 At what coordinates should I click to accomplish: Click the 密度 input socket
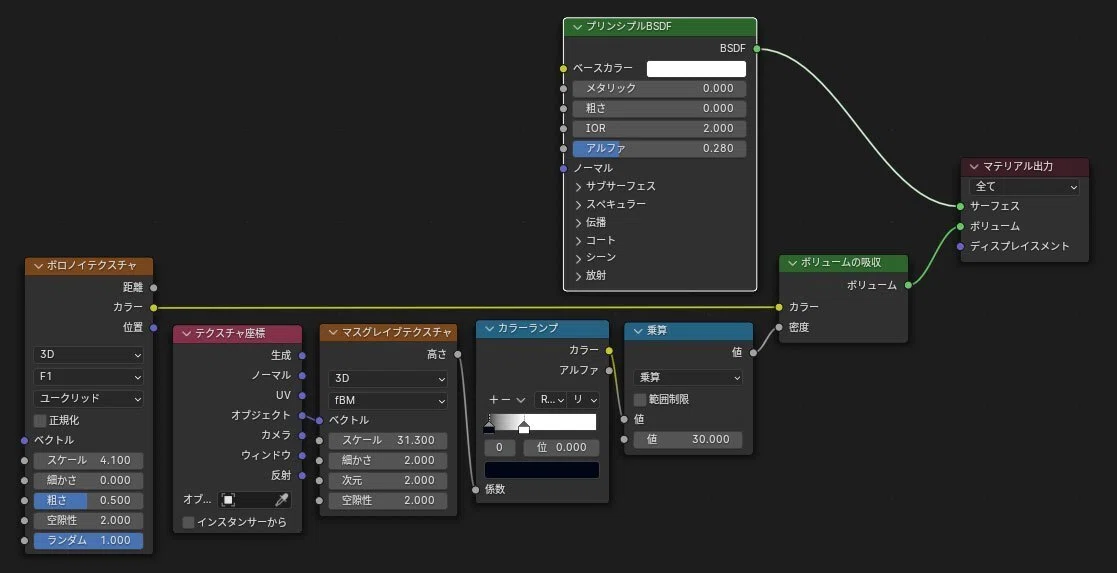[x=779, y=327]
